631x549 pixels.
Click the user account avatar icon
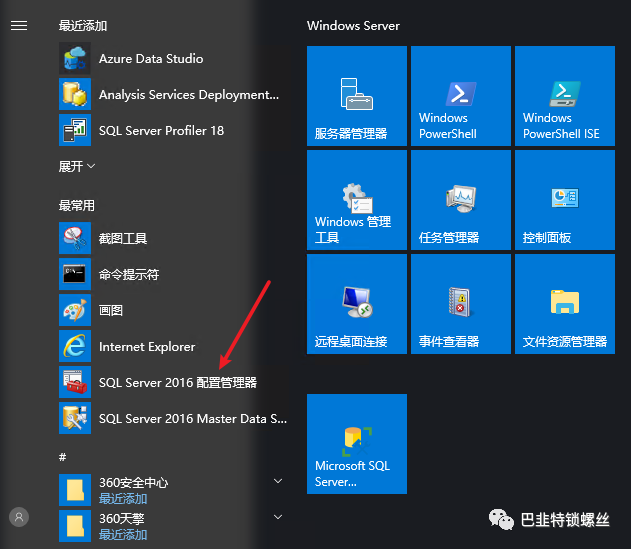(x=19, y=517)
